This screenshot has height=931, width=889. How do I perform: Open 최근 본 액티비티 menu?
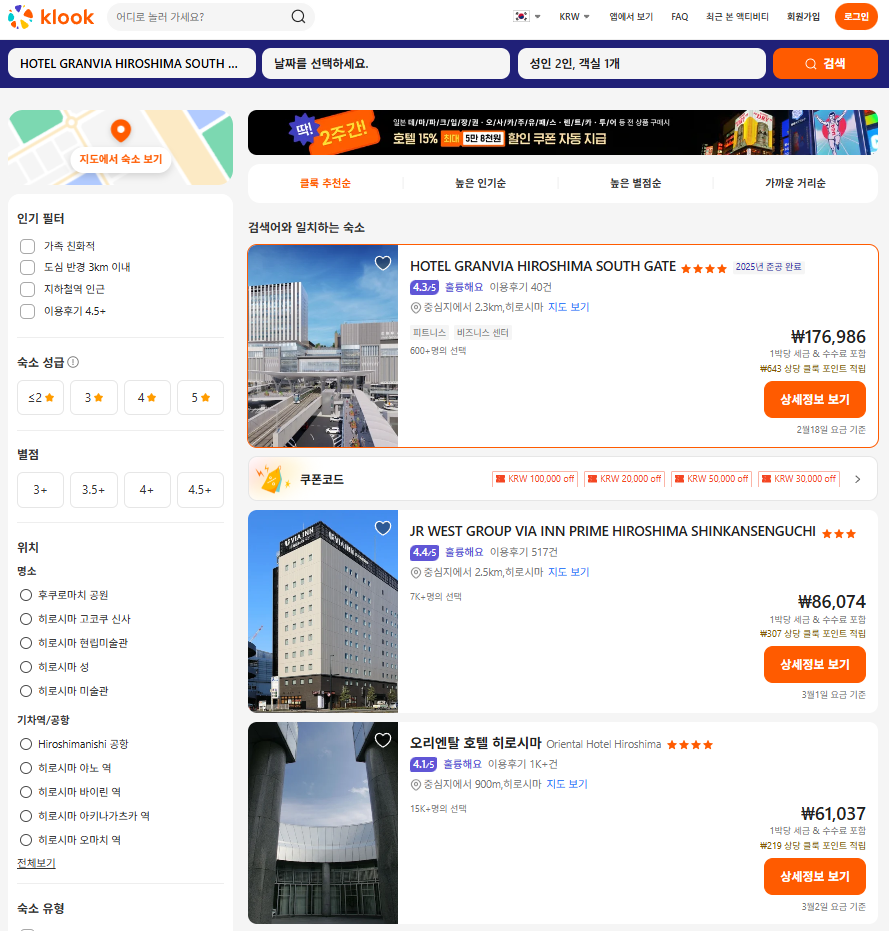click(737, 17)
